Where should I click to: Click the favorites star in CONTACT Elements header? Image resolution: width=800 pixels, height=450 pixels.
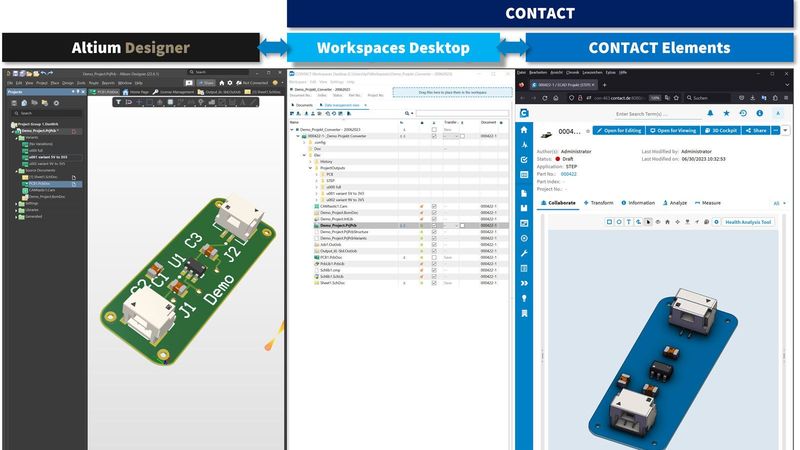[x=727, y=113]
